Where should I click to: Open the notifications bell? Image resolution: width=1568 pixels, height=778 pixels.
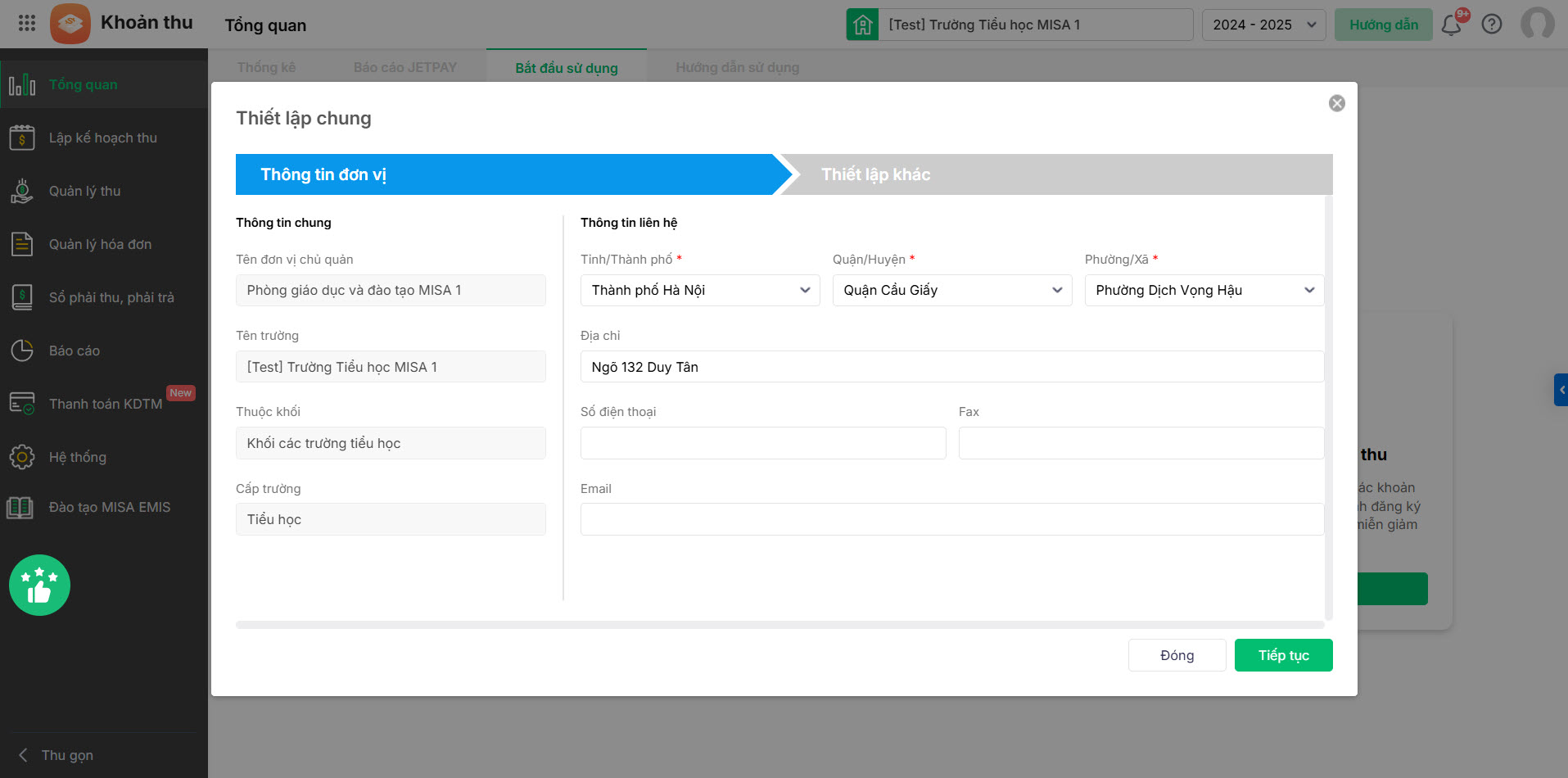click(1452, 25)
